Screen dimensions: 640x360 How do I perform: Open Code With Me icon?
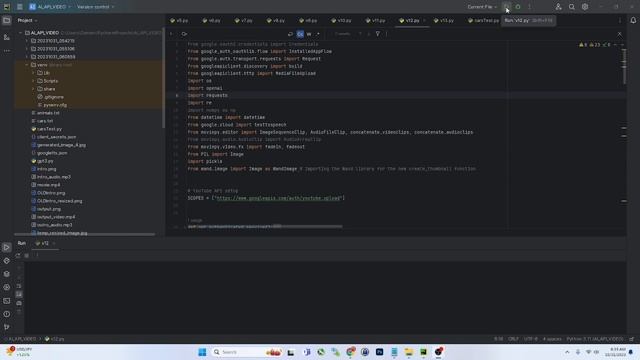click(558, 7)
